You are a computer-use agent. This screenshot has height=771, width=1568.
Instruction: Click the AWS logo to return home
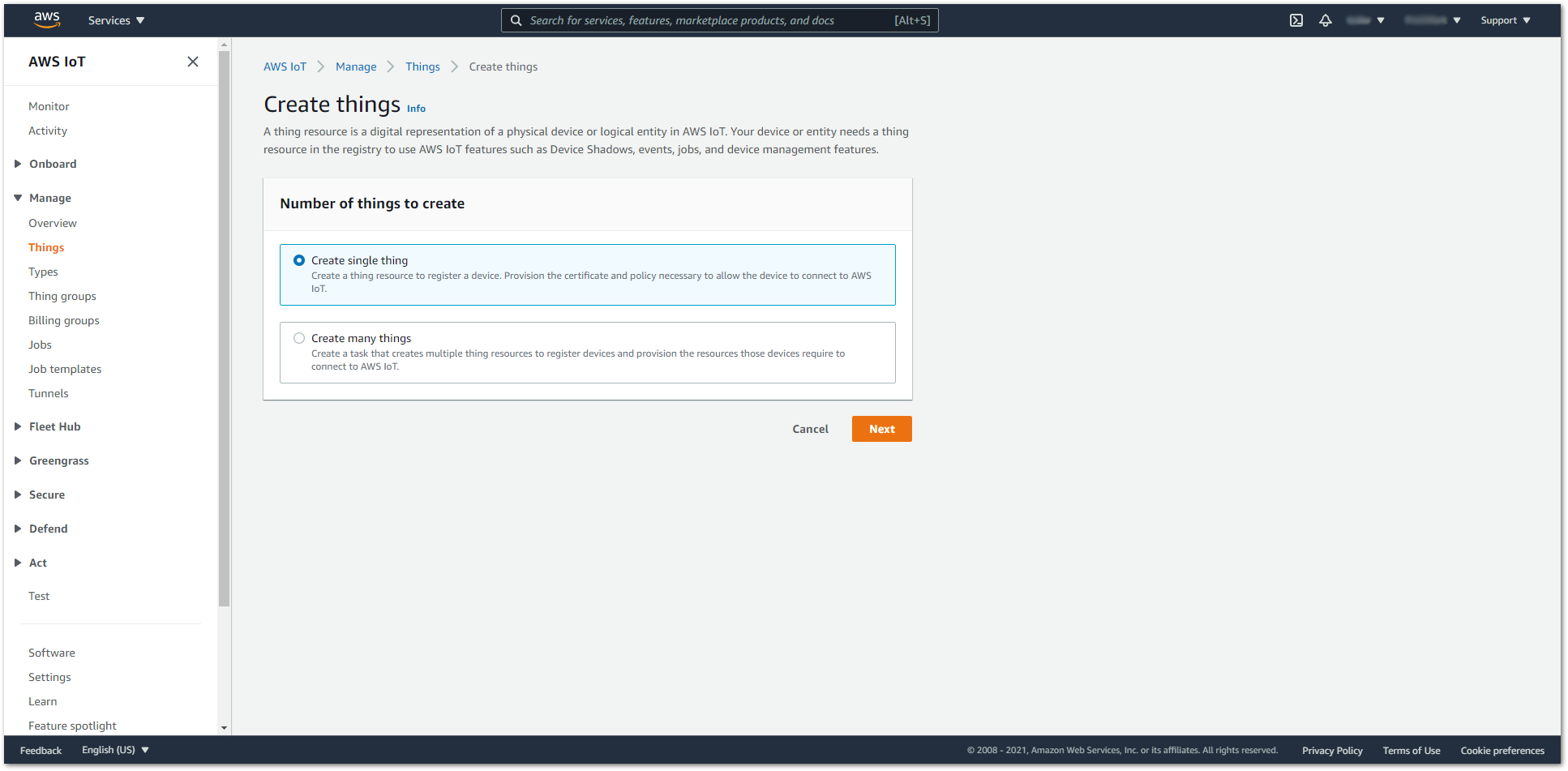click(x=46, y=19)
